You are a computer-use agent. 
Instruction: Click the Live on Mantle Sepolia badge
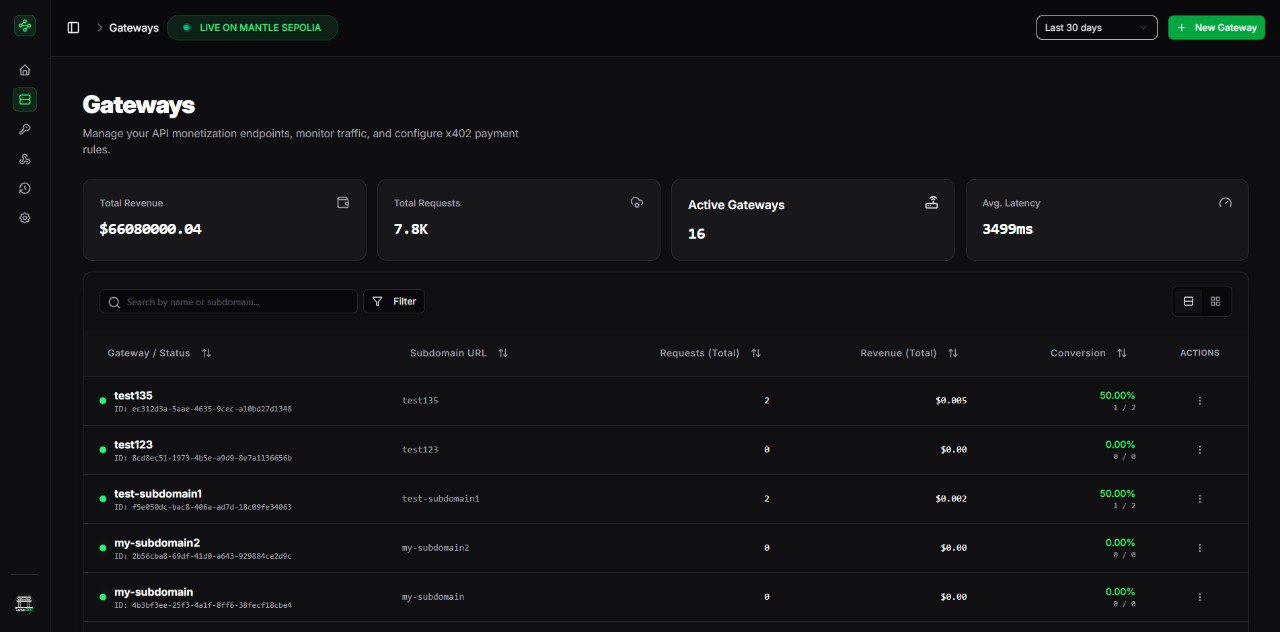click(x=252, y=28)
